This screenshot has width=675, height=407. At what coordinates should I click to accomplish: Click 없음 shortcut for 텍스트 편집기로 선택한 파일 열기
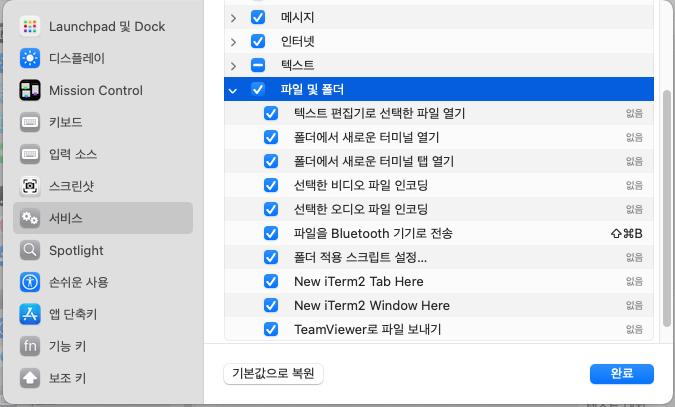coord(634,113)
